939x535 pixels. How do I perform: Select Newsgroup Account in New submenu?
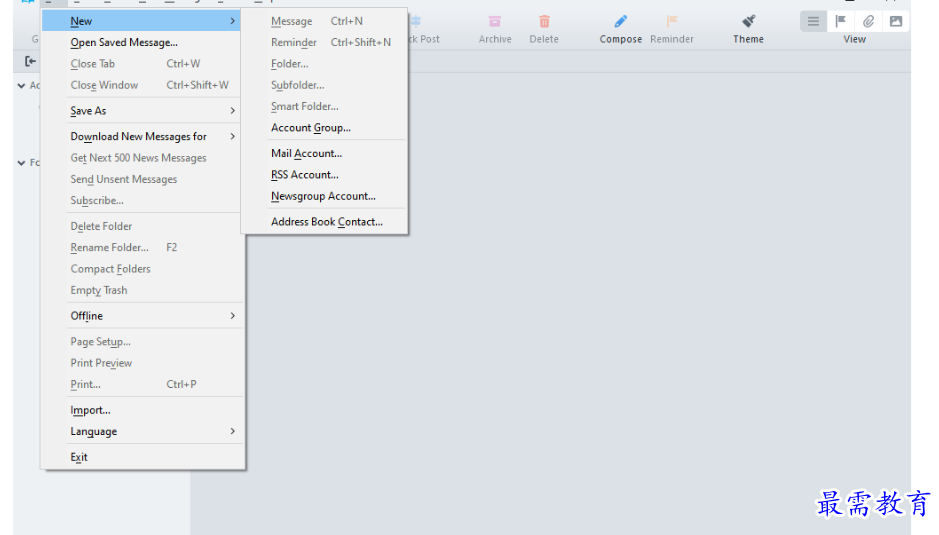(x=325, y=197)
